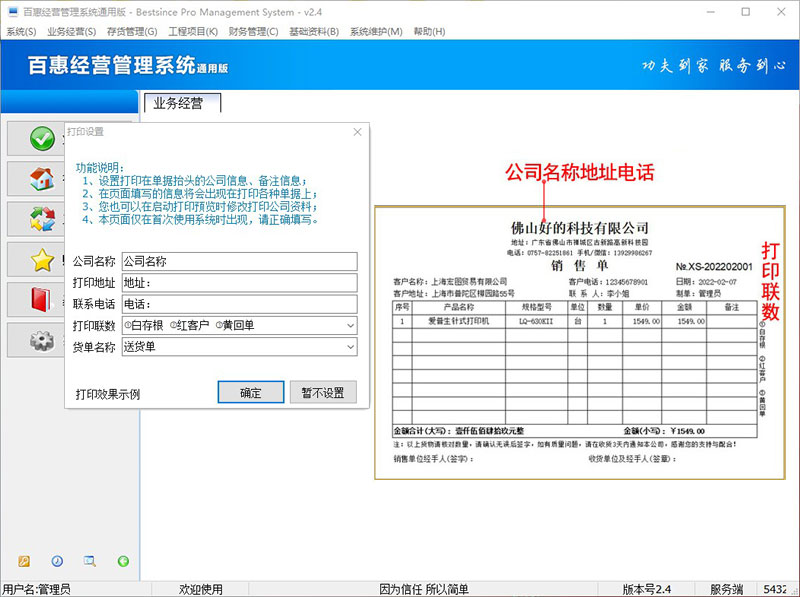The width and height of the screenshot is (800, 597).
Task: Maximize the application window
Action: click(x=745, y=12)
